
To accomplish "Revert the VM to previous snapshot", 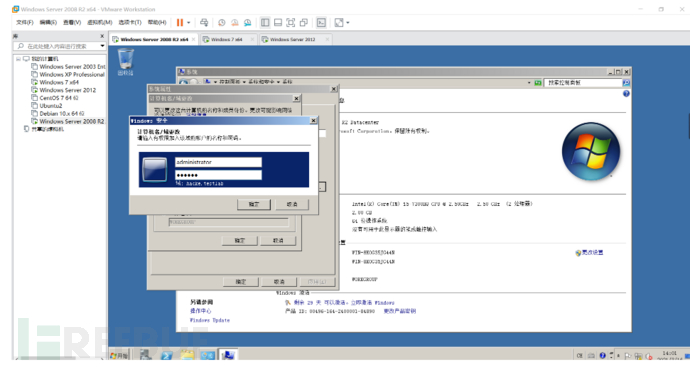I will click(x=235, y=22).
